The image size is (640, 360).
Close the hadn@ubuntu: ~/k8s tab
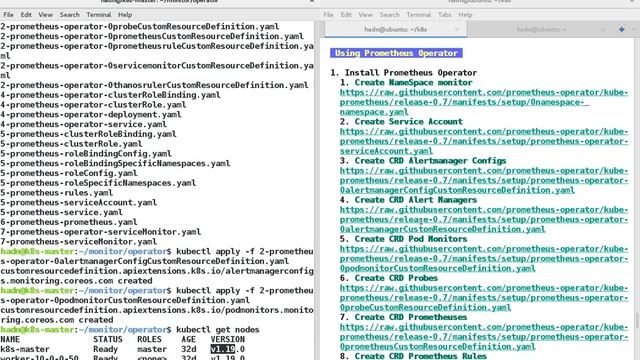pyautogui.click(x=457, y=29)
